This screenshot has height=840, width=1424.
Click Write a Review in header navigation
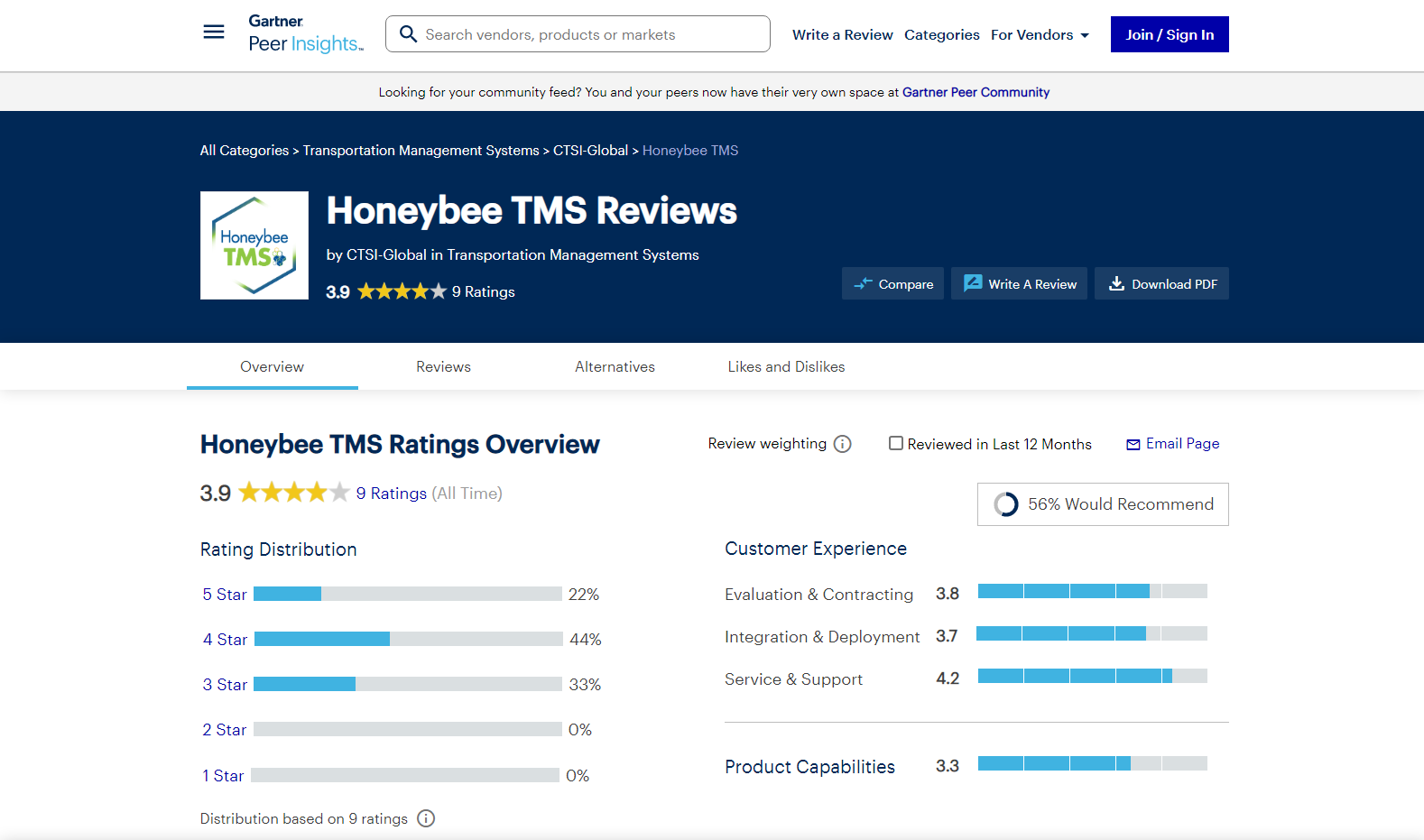tap(843, 34)
